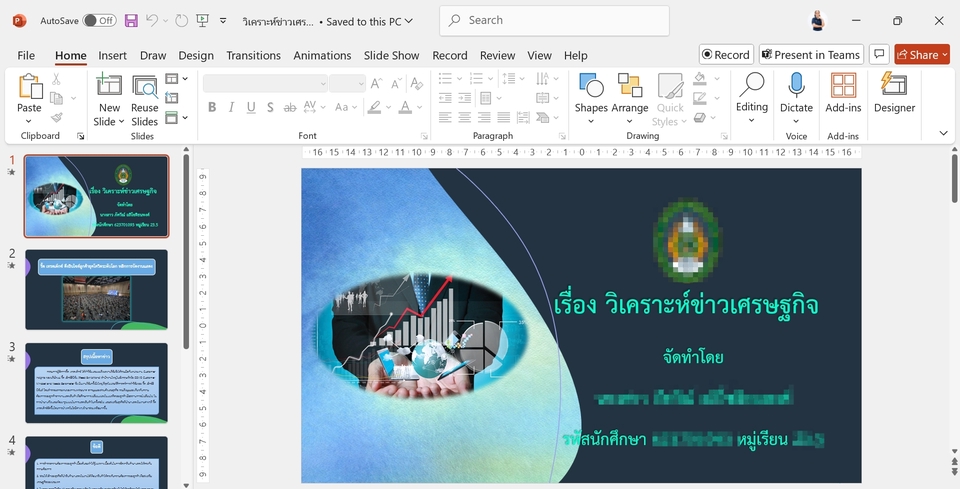Click the Paste clipboard icon
960x489 pixels.
29,86
